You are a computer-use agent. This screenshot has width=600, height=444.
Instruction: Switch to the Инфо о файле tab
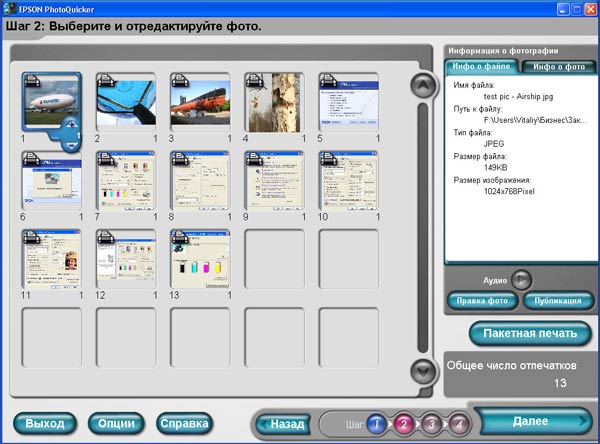(x=481, y=66)
